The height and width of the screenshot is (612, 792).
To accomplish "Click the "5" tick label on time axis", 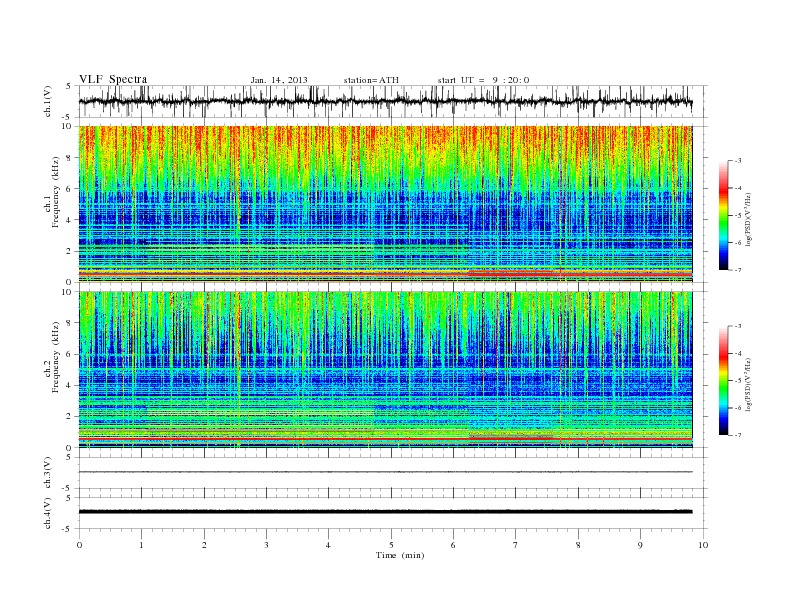I will [391, 545].
